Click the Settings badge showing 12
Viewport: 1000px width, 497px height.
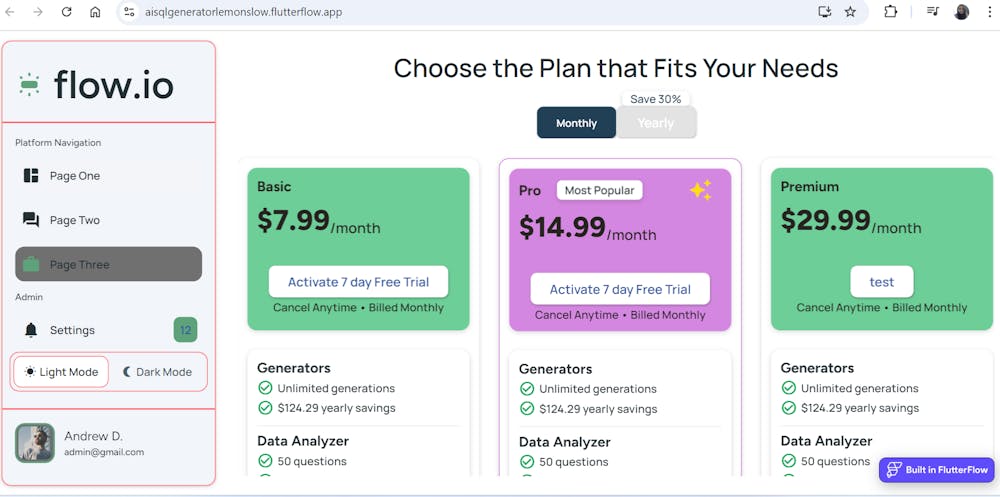(x=185, y=330)
